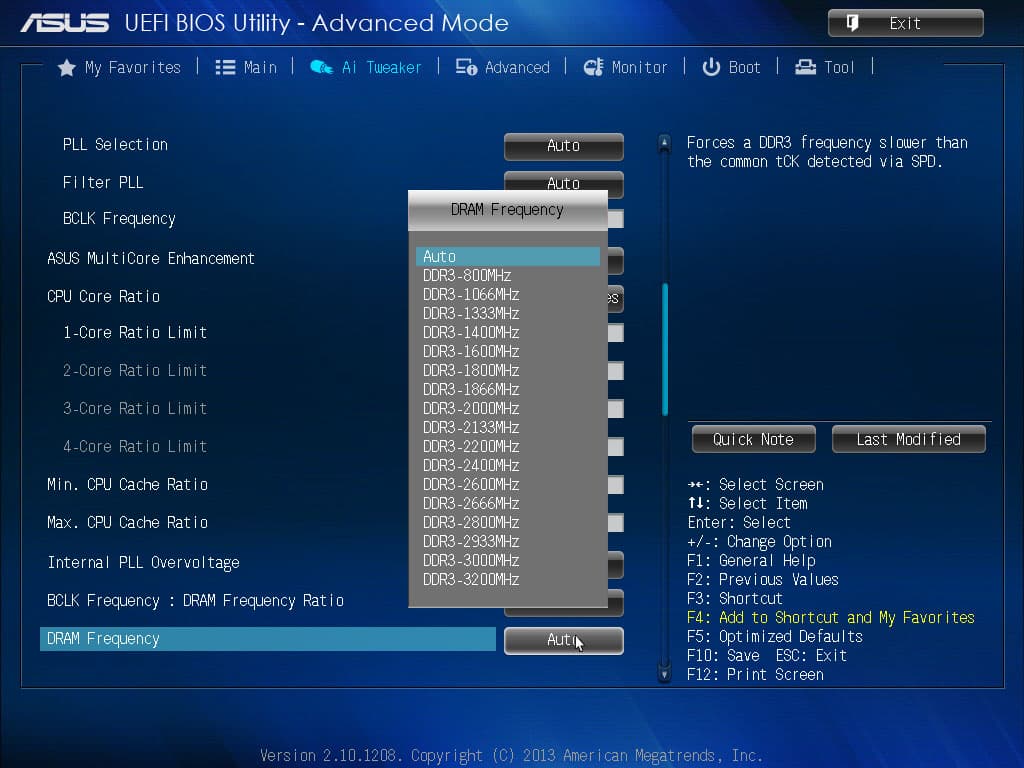Click the Ai Tweaker icon
Viewport: 1024px width, 768px height.
(x=321, y=67)
